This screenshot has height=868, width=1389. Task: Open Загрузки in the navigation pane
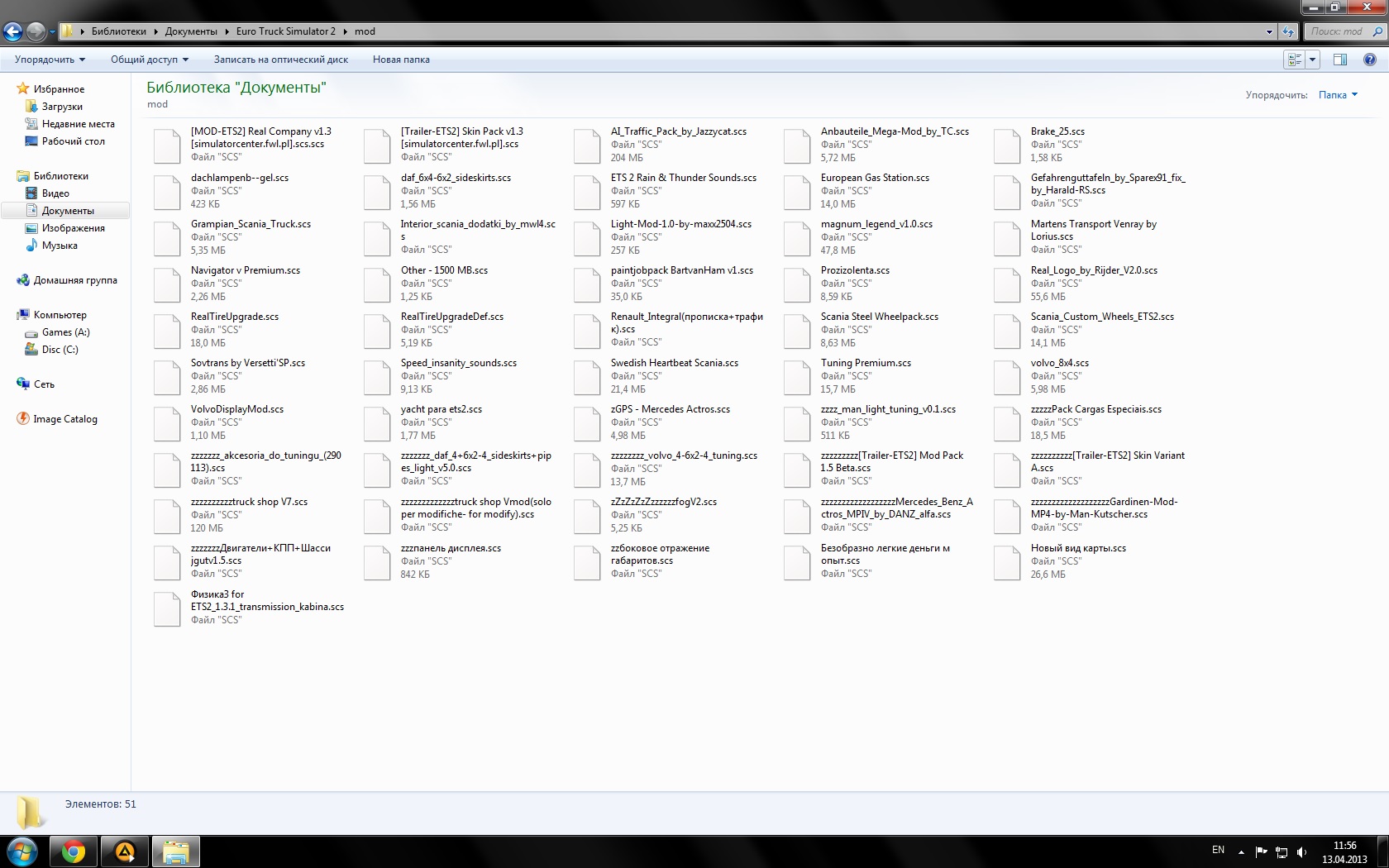(62, 107)
